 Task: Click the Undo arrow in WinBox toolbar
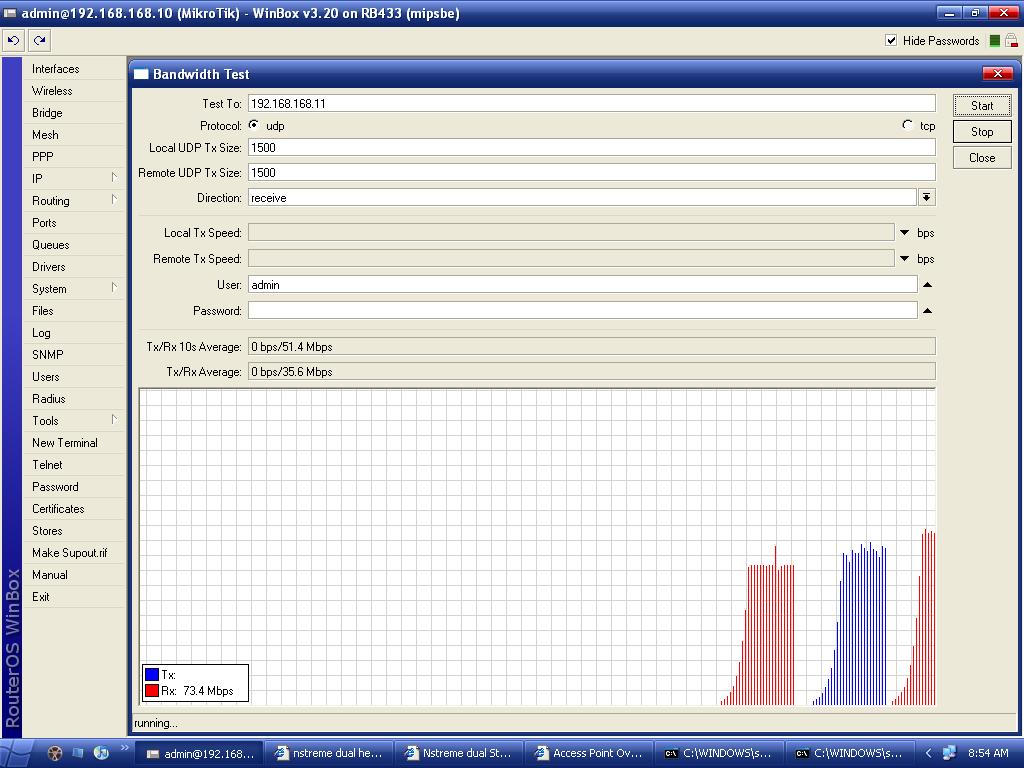[13, 41]
